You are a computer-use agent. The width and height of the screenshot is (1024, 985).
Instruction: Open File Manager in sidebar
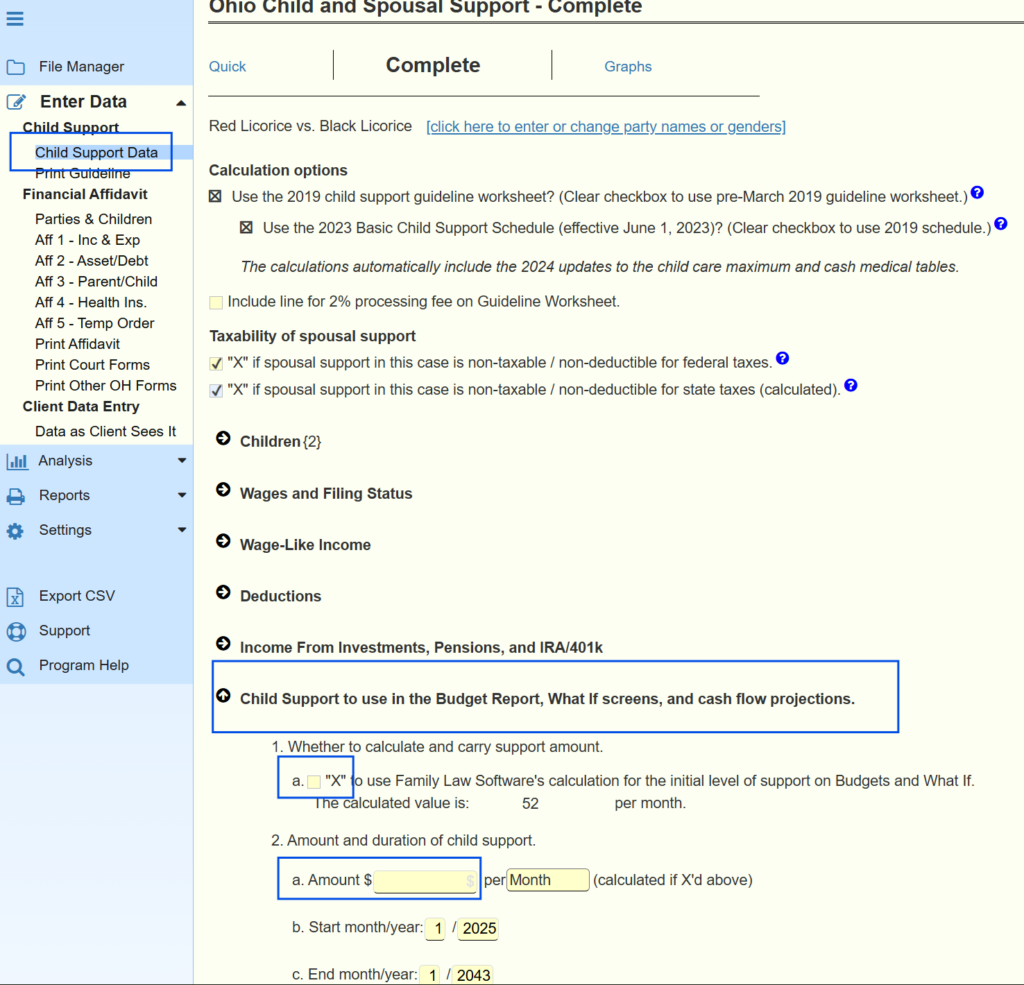(81, 67)
